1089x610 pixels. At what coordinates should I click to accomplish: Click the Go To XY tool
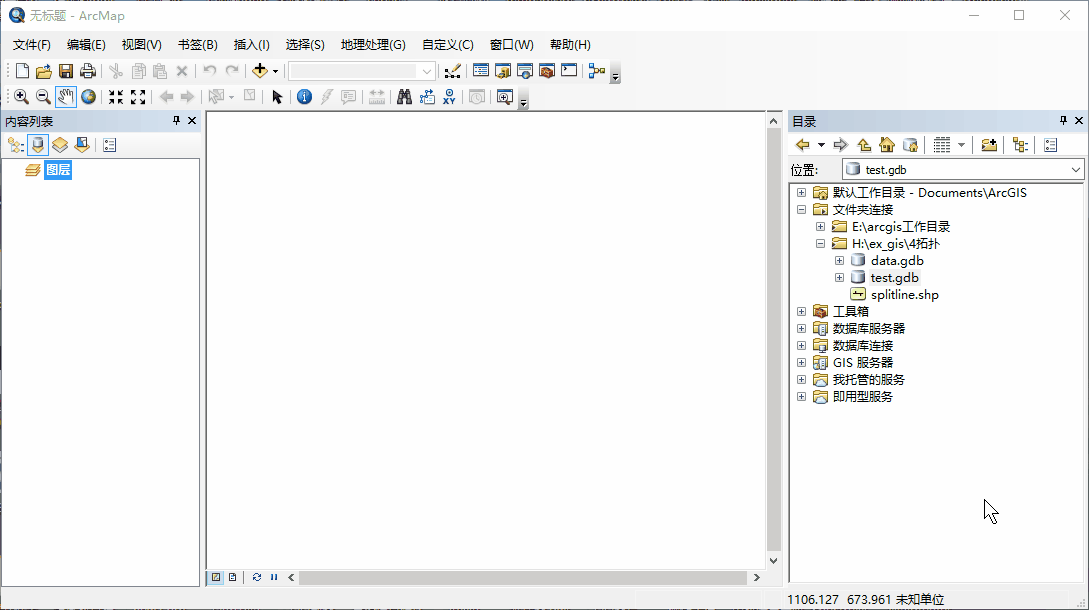[x=449, y=97]
